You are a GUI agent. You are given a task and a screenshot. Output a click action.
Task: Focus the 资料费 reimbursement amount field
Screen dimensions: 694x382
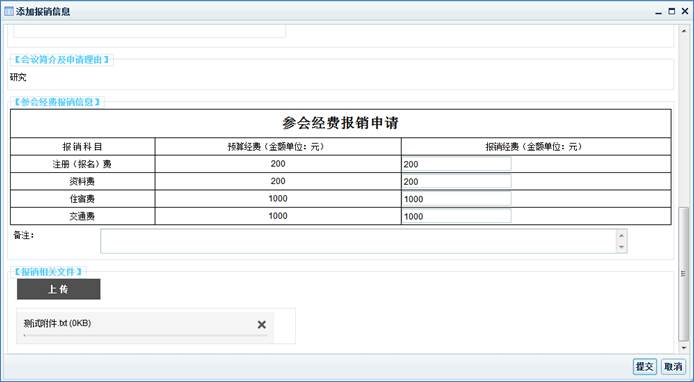pos(456,181)
